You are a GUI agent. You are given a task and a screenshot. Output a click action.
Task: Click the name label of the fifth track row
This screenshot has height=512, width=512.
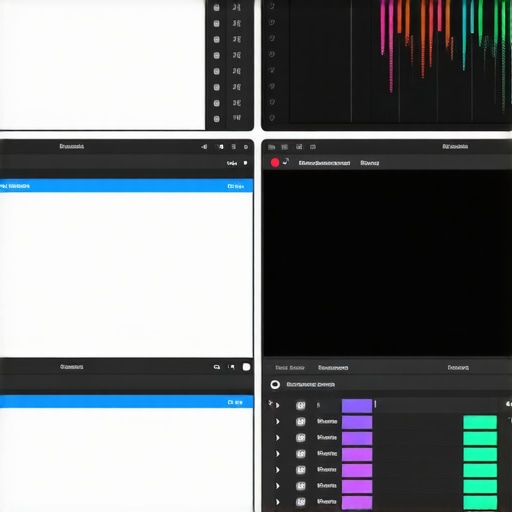pos(327,470)
